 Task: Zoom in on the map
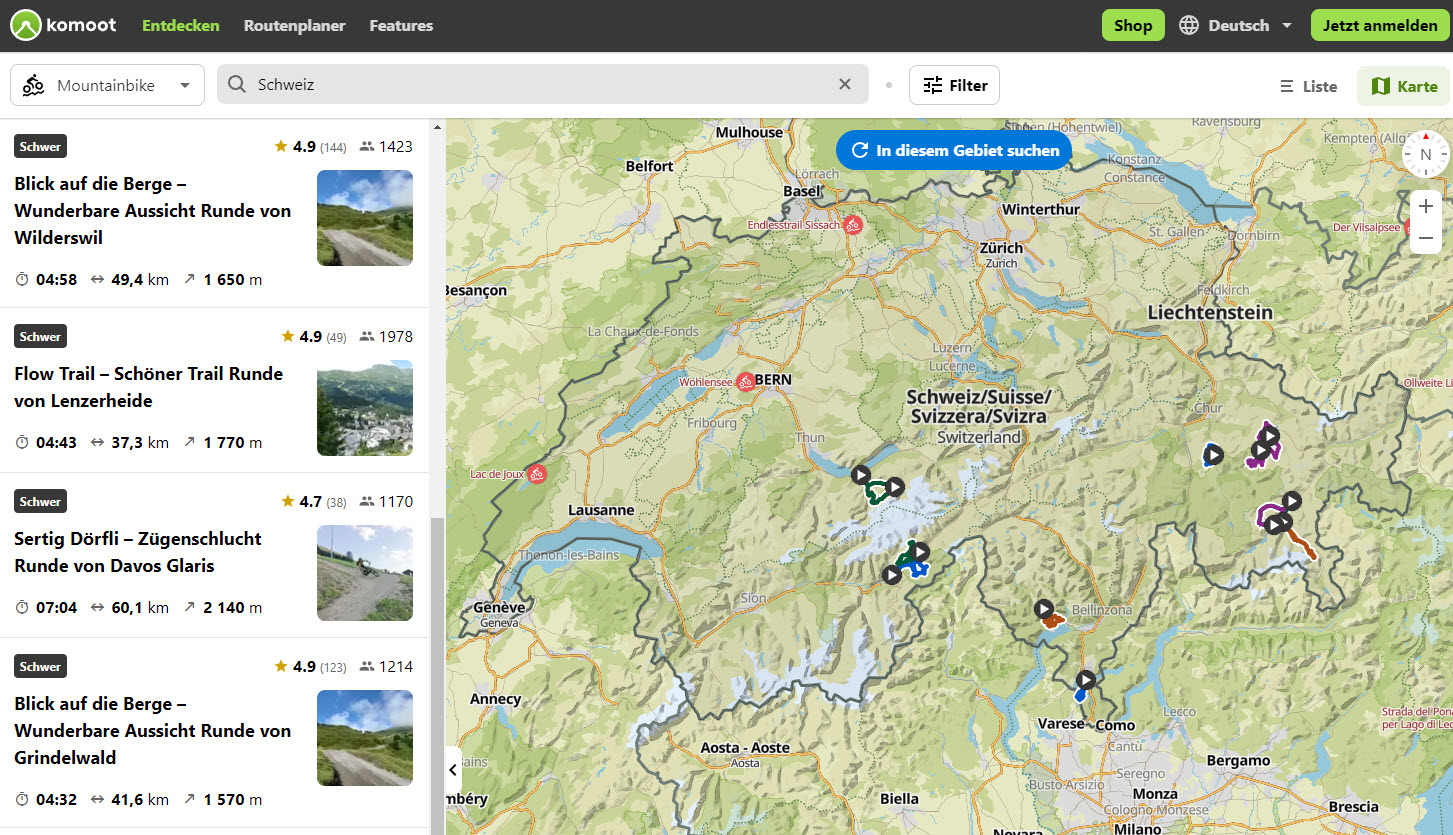(x=1426, y=206)
